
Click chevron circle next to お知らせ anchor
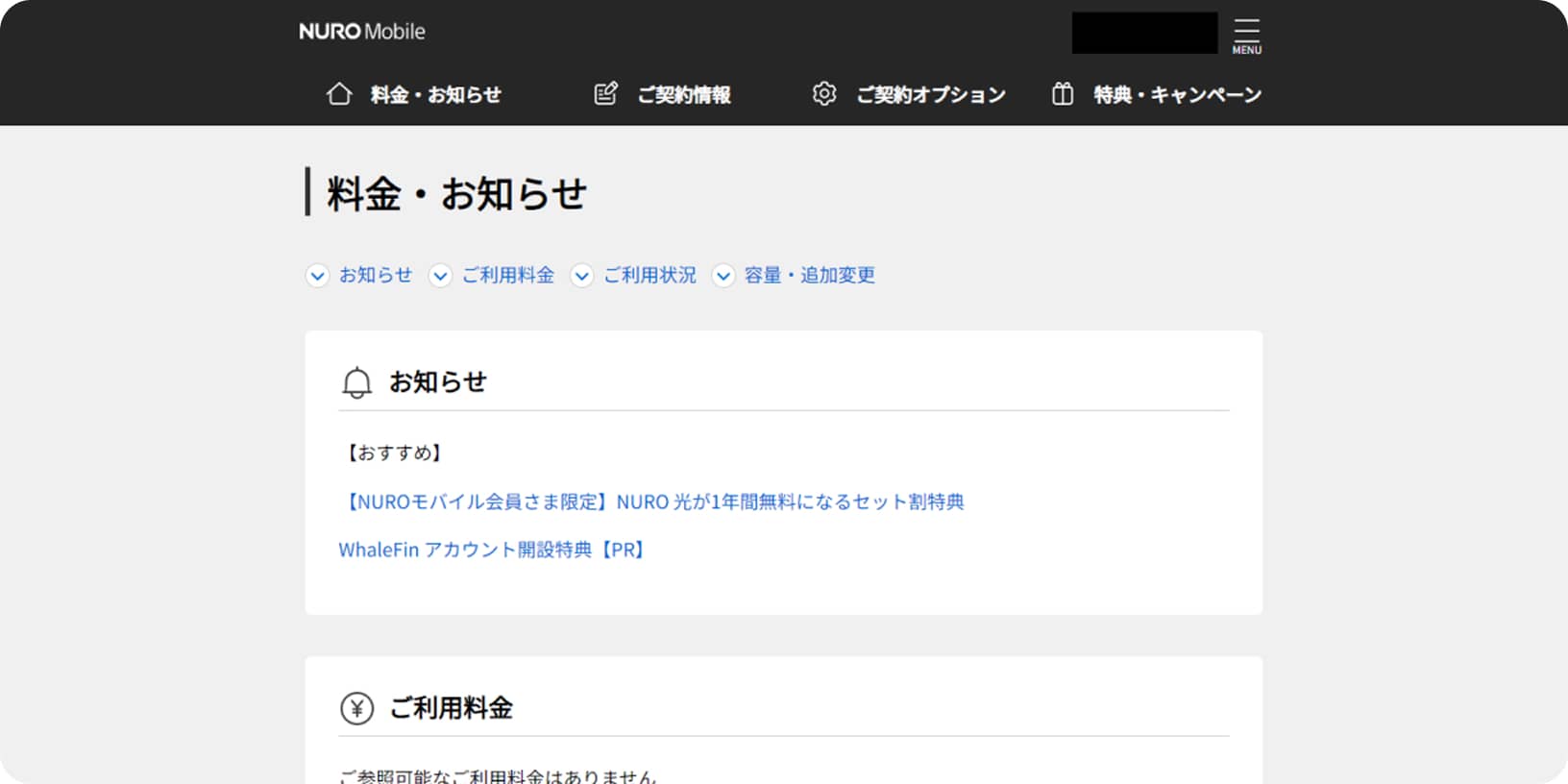[317, 276]
